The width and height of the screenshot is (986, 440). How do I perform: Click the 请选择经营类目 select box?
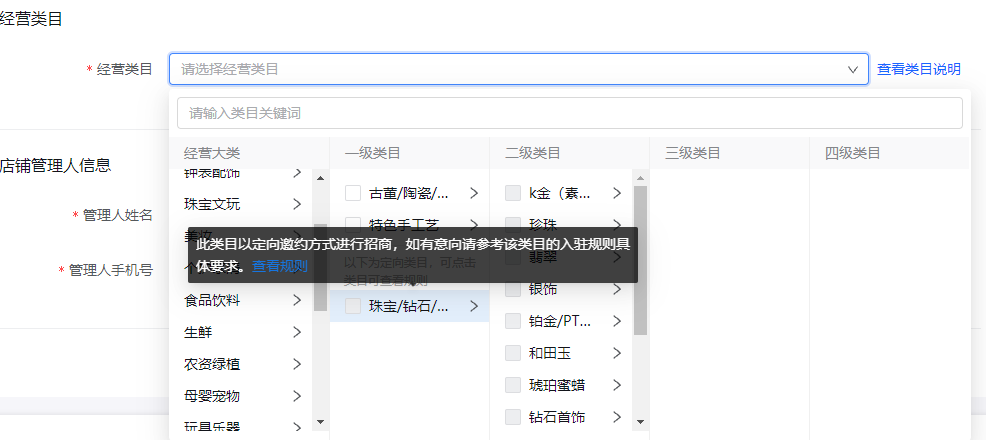[x=519, y=69]
